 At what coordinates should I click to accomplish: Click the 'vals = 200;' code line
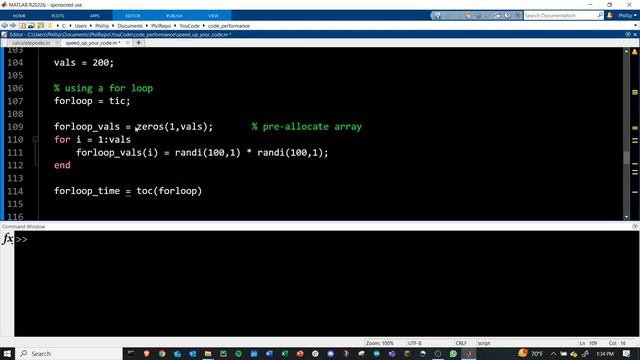pyautogui.click(x=84, y=62)
